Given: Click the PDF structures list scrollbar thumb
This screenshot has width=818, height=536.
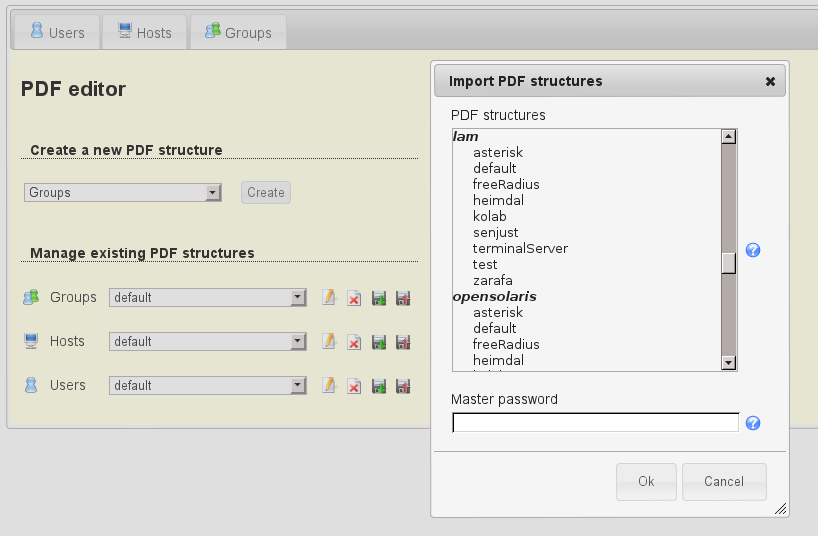Looking at the screenshot, I should coord(729,262).
